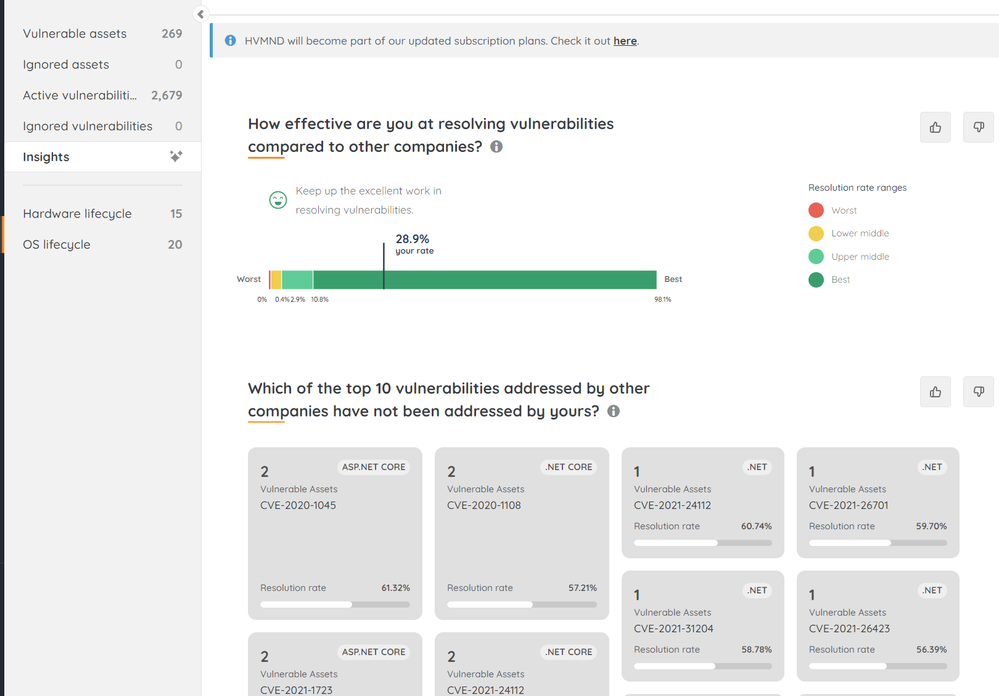Click the sparkle icon next to Insights
The image size is (999, 696).
tap(176, 157)
